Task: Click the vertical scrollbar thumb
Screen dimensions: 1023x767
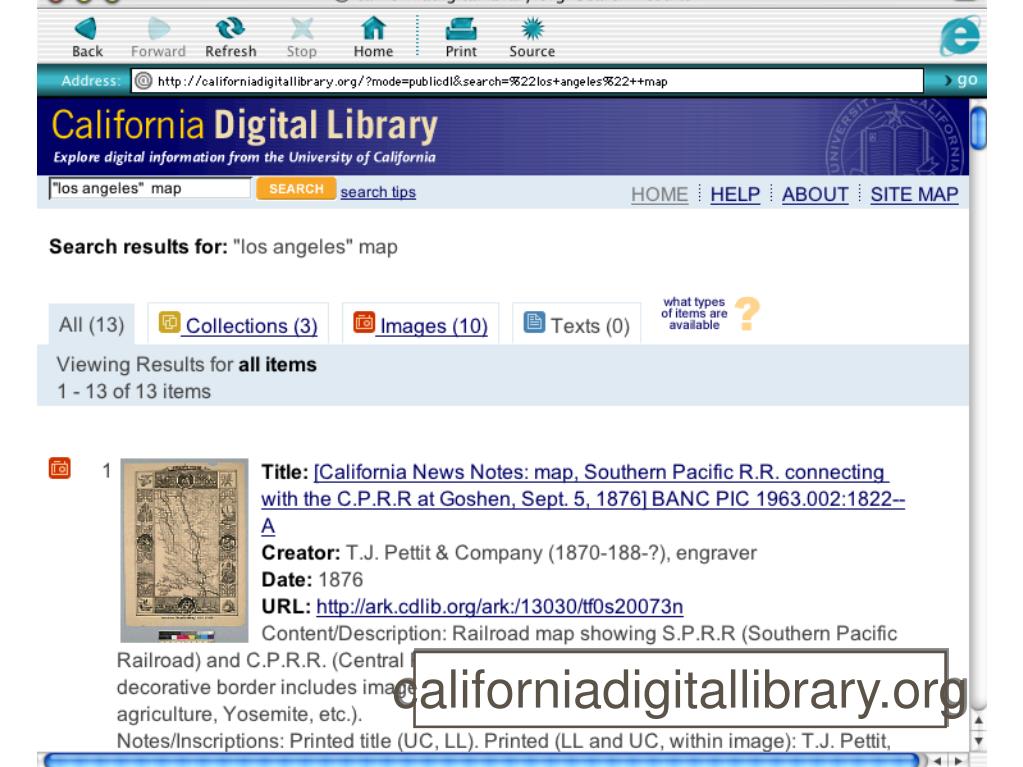Action: 978,128
